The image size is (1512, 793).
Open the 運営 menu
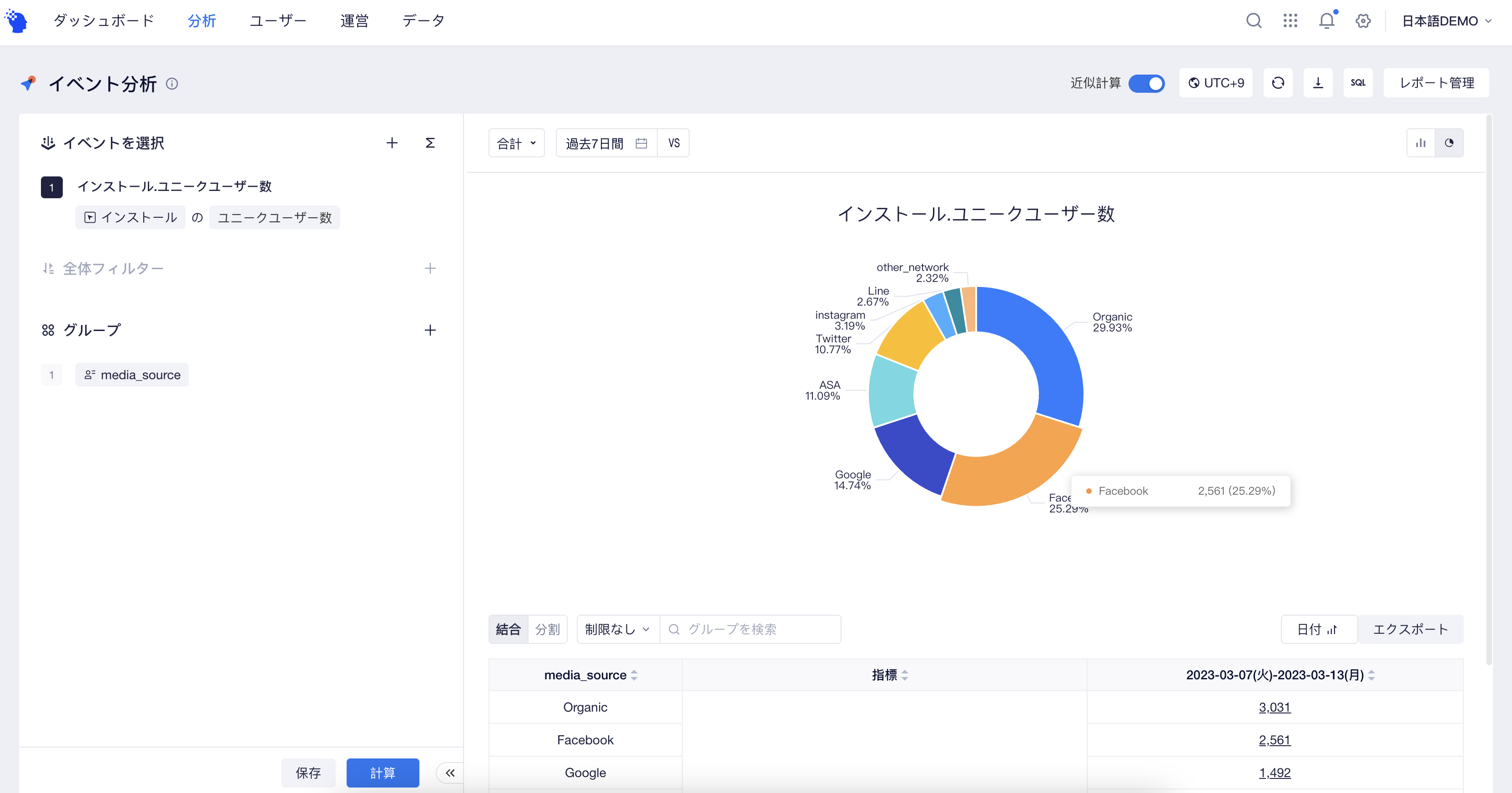point(354,21)
